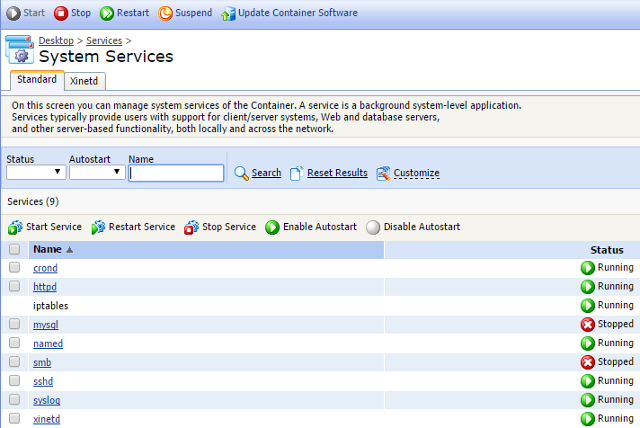Open the mysql service link
Screen dimensions: 640x428
coord(46,325)
